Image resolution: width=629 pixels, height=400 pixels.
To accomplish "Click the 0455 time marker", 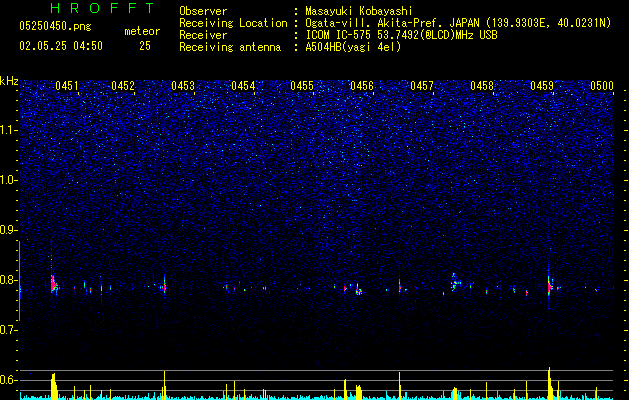I will click(x=302, y=86).
